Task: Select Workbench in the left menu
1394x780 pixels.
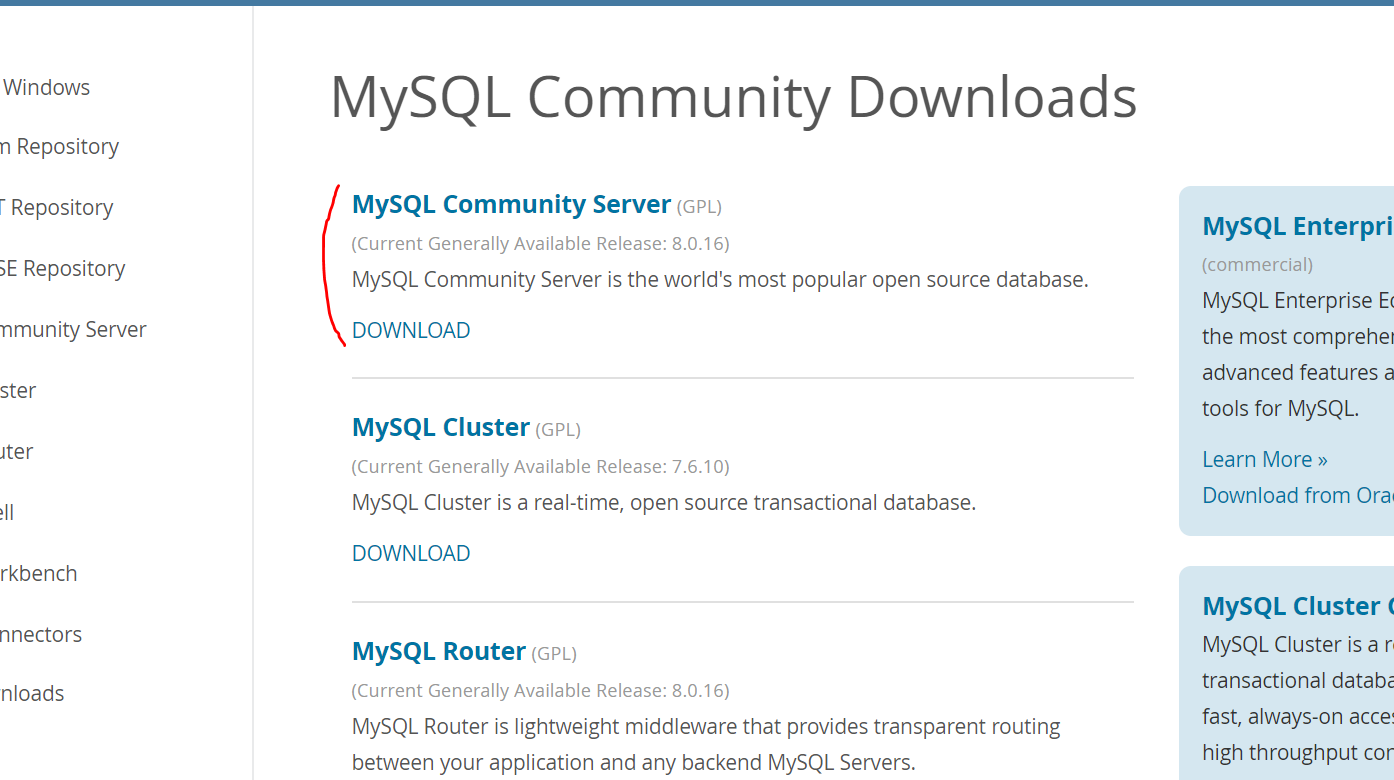Action: coord(39,573)
